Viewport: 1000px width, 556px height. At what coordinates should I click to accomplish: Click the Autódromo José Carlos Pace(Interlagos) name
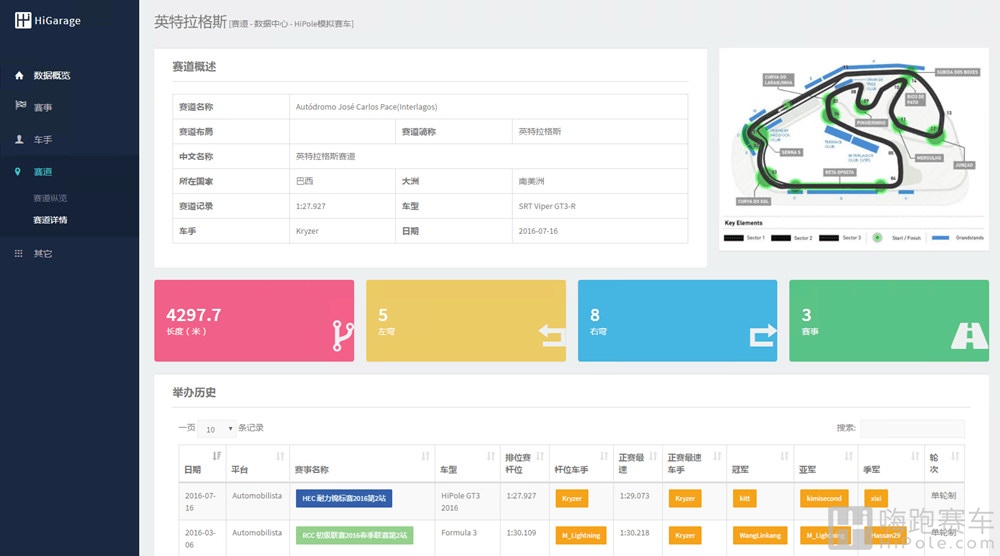coord(366,106)
